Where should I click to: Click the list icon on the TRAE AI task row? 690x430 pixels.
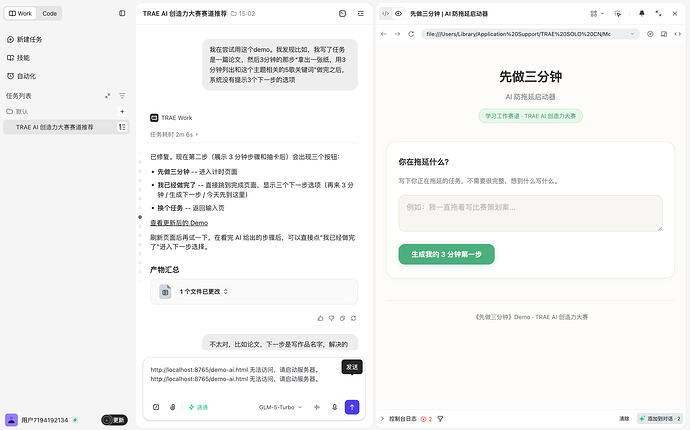pos(122,127)
